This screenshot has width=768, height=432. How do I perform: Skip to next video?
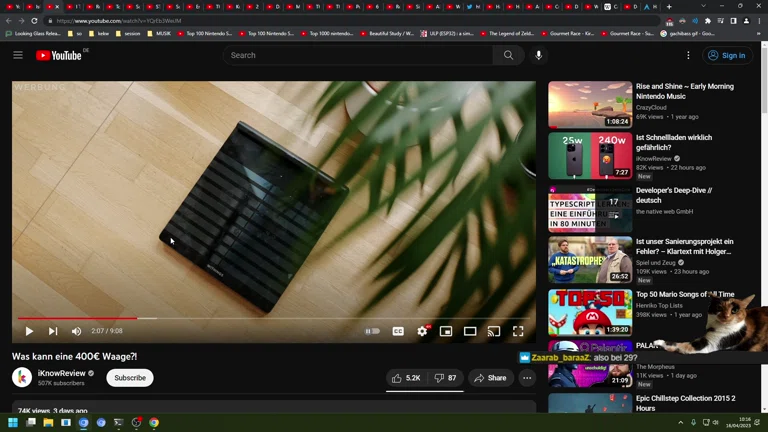53,331
